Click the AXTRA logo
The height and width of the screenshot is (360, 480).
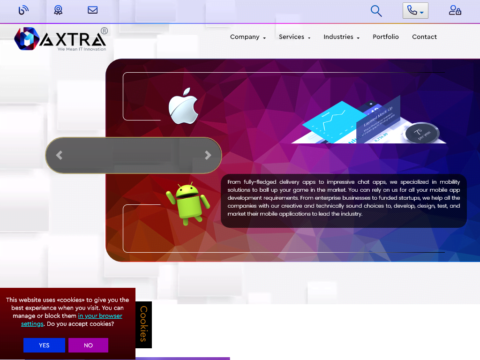pos(61,39)
